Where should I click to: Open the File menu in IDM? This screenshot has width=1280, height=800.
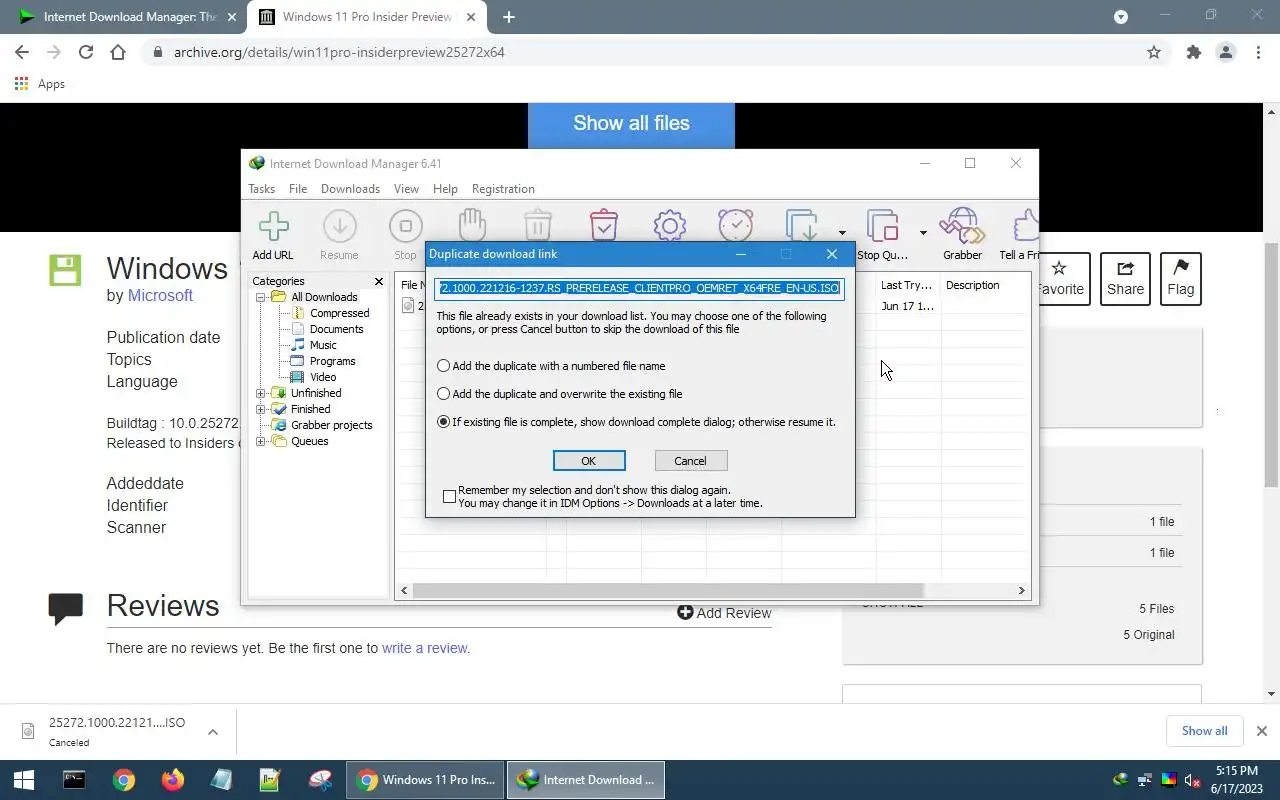tap(298, 189)
